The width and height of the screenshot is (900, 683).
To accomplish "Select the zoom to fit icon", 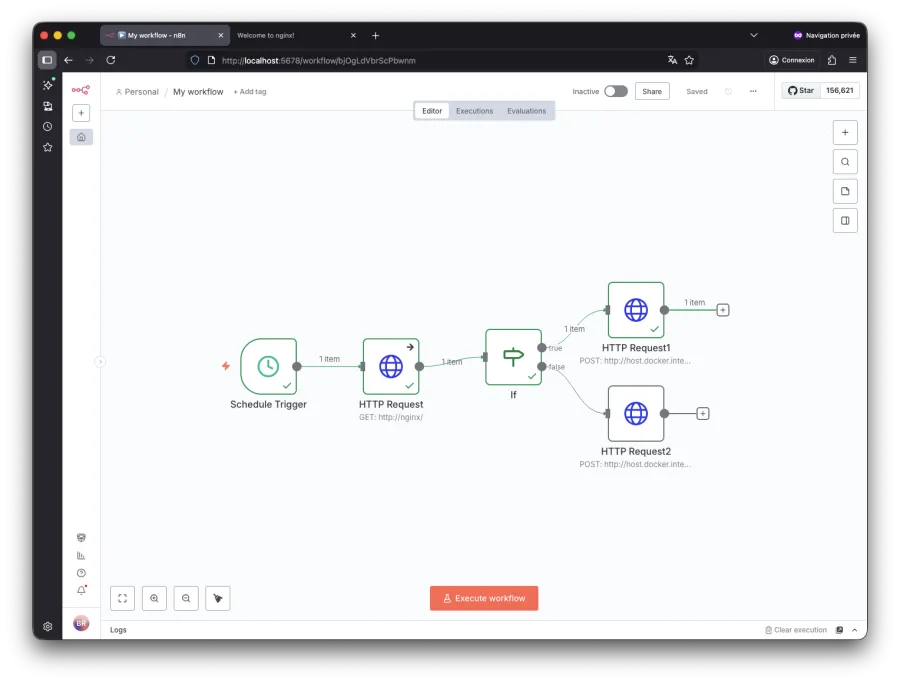I will tap(121, 597).
